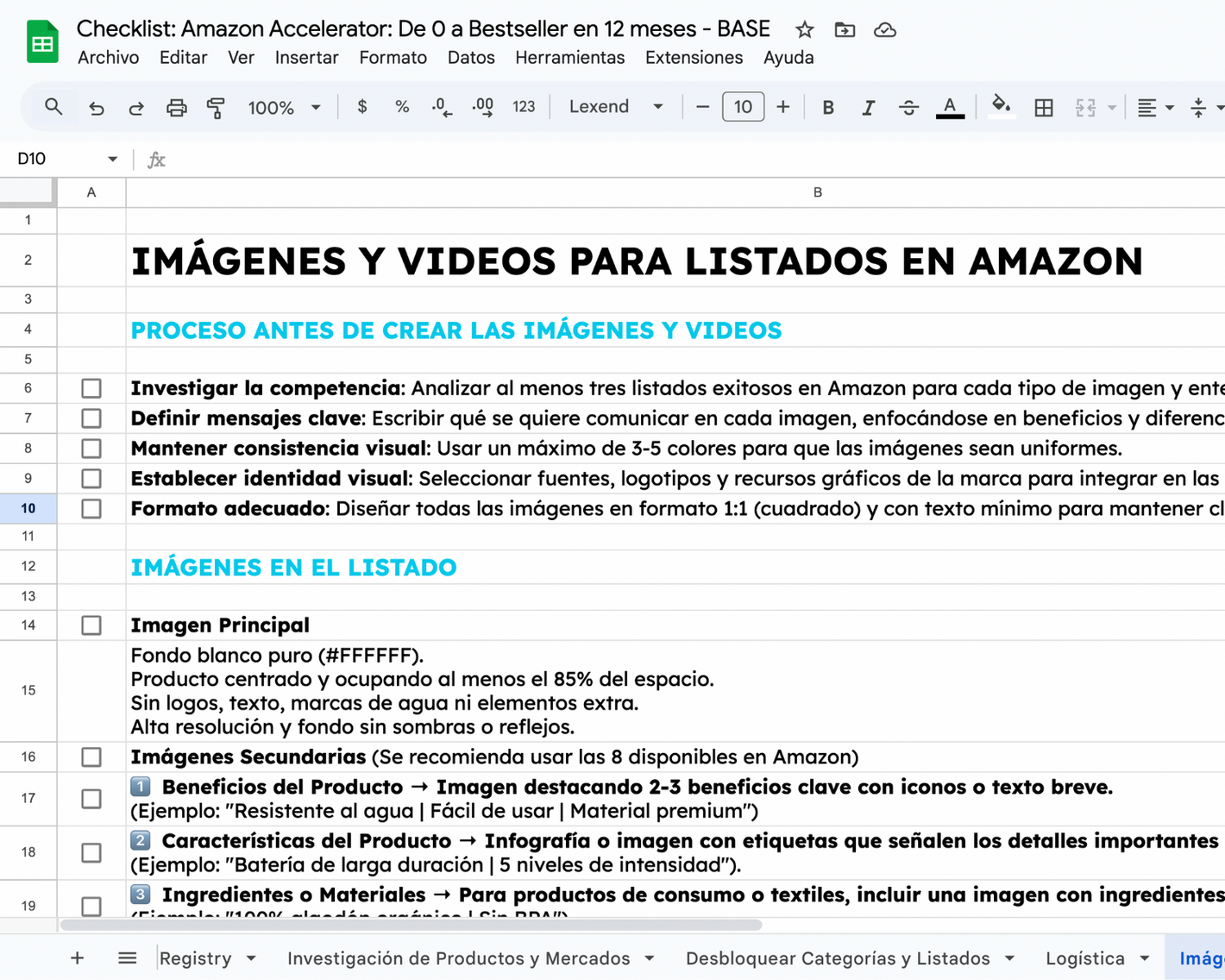Decrease decimal places
The height and width of the screenshot is (980, 1225).
pyautogui.click(x=442, y=107)
